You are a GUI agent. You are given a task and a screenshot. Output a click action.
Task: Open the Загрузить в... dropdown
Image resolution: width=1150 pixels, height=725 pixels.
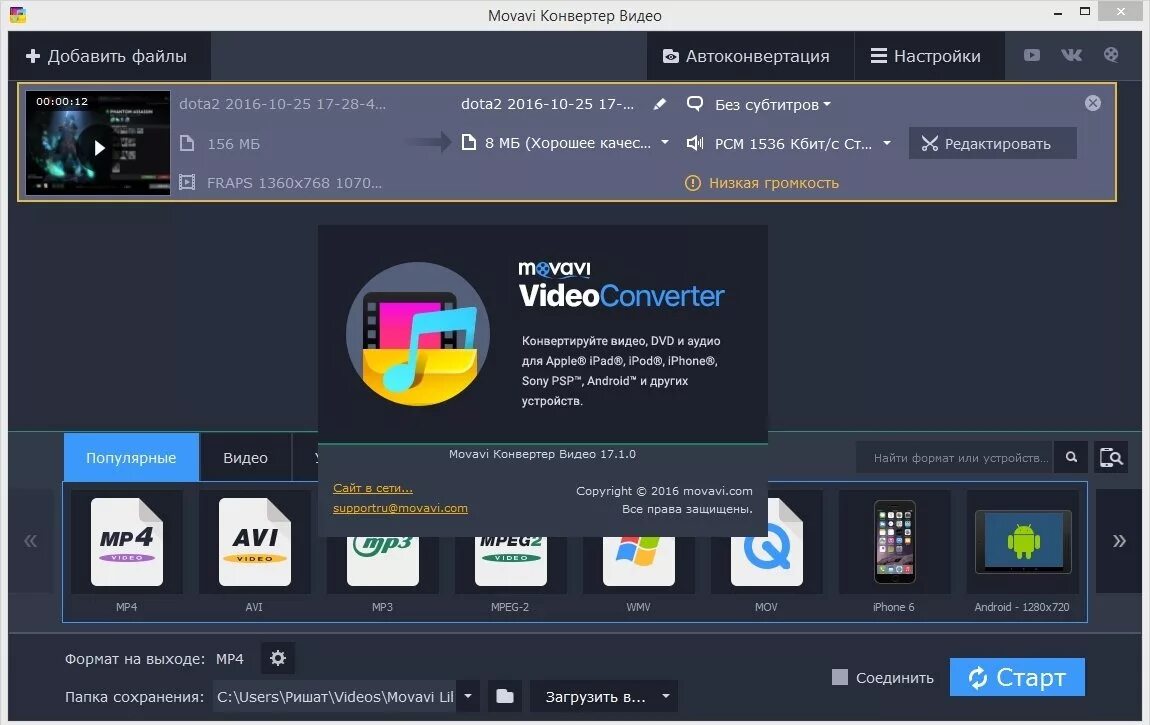click(x=603, y=696)
